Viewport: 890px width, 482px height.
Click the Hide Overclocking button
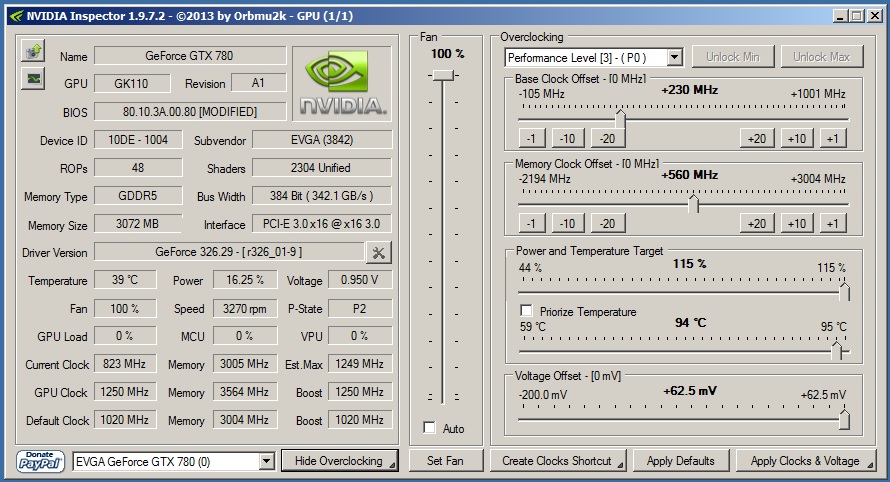pyautogui.click(x=339, y=461)
